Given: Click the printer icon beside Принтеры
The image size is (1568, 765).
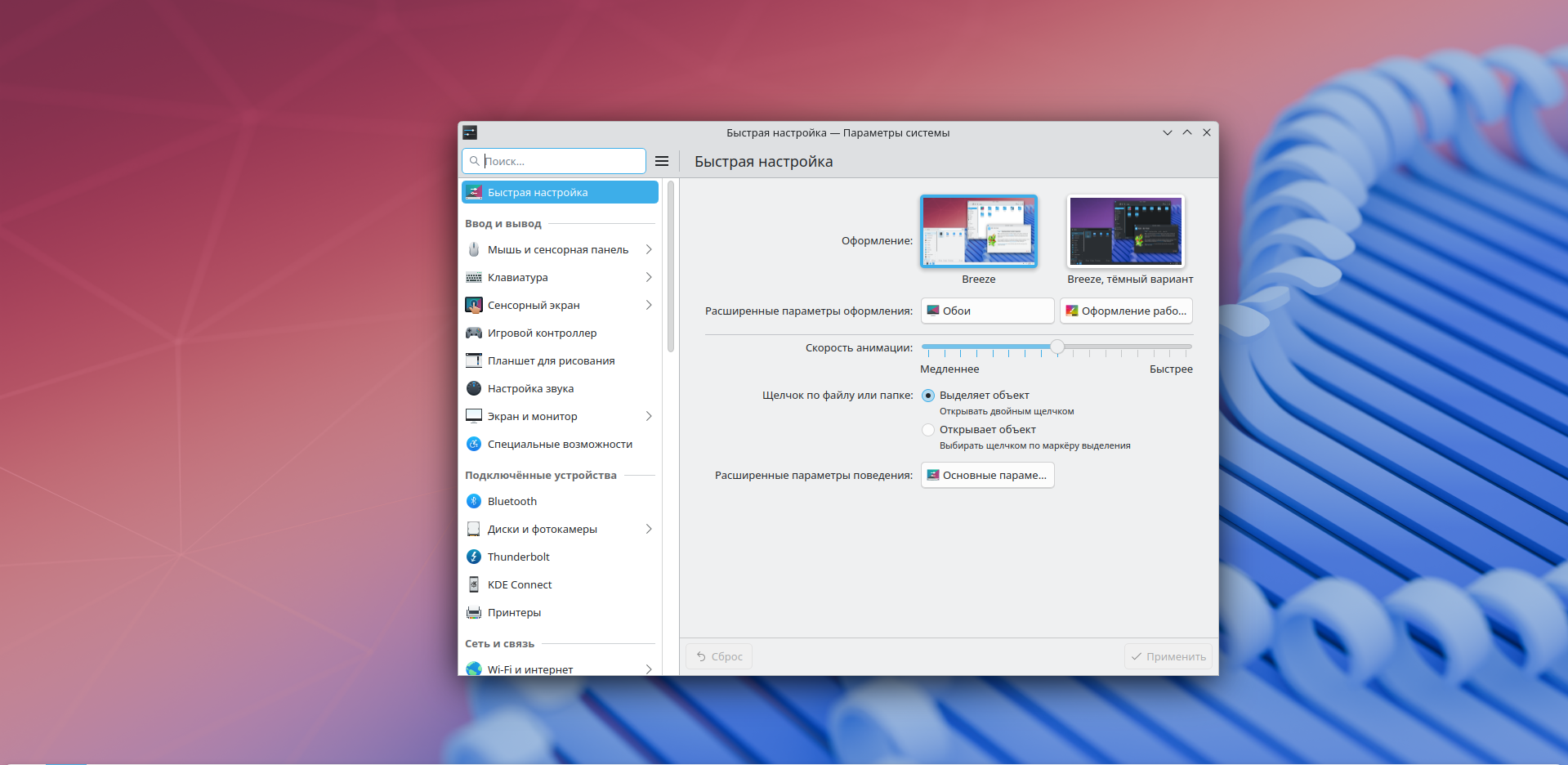Looking at the screenshot, I should tap(474, 612).
